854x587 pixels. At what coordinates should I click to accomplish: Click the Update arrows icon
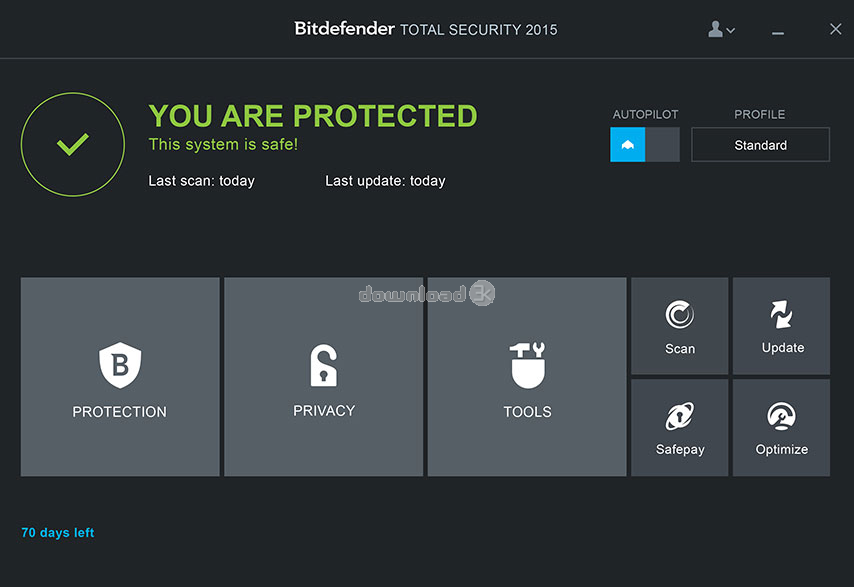tap(782, 314)
